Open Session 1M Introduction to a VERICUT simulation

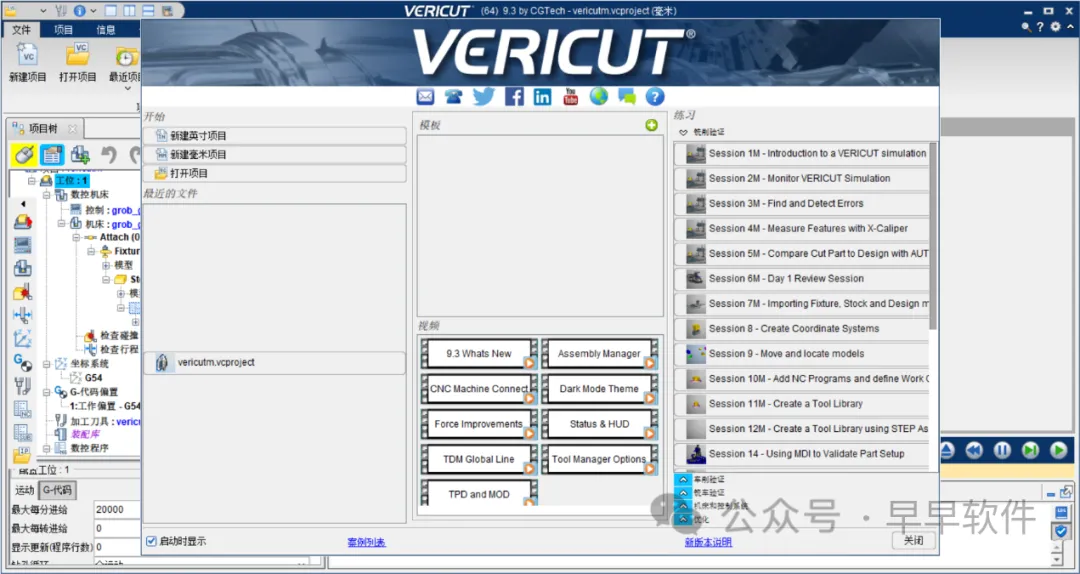click(802, 153)
